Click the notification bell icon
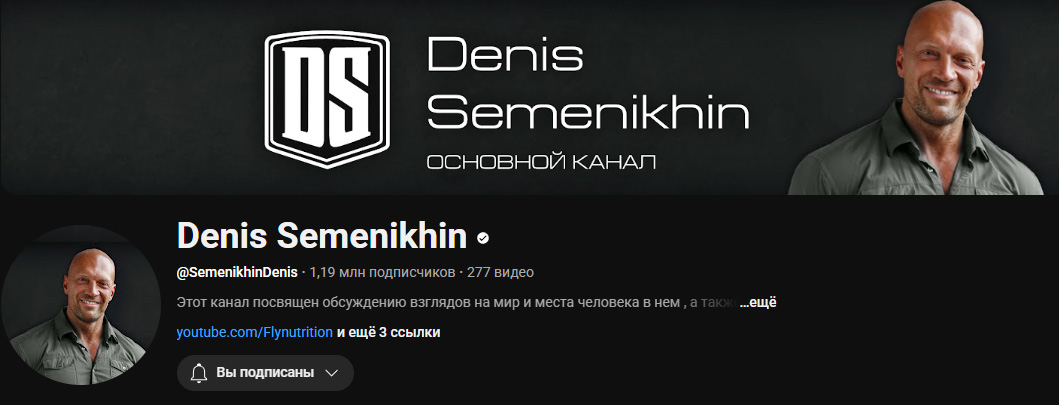 pos(199,373)
